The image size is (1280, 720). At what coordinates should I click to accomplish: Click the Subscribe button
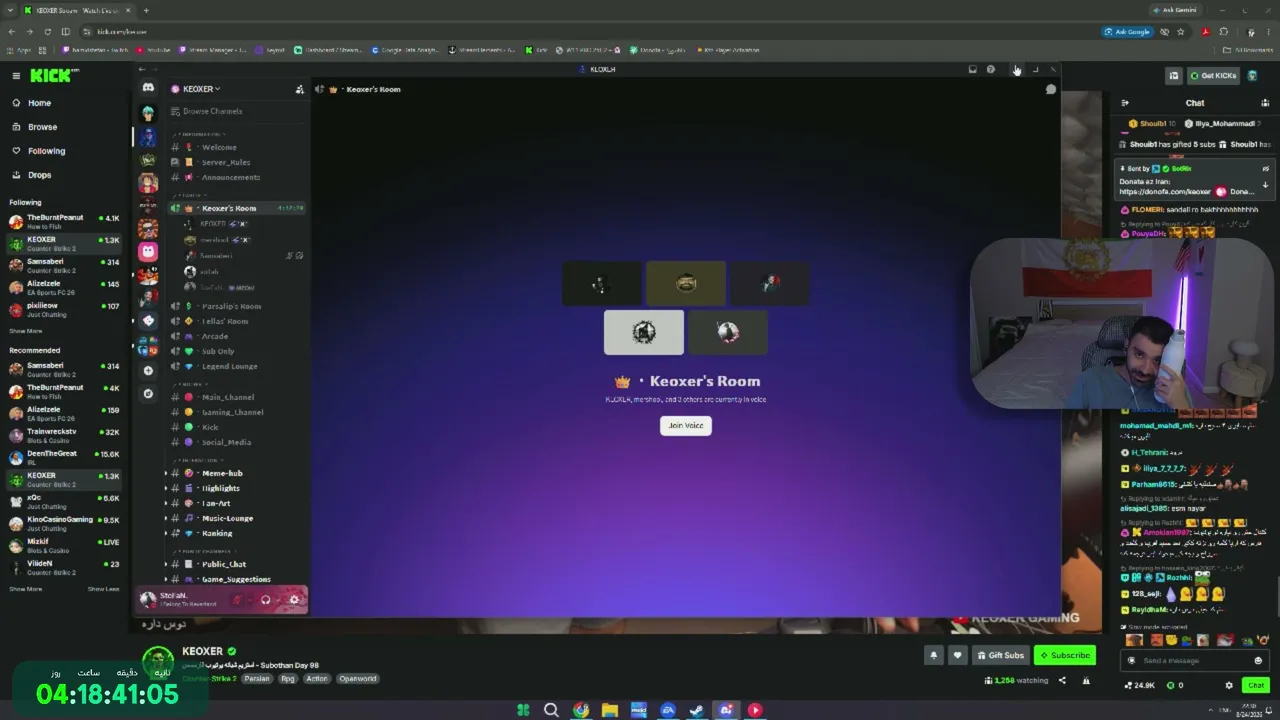point(1064,655)
